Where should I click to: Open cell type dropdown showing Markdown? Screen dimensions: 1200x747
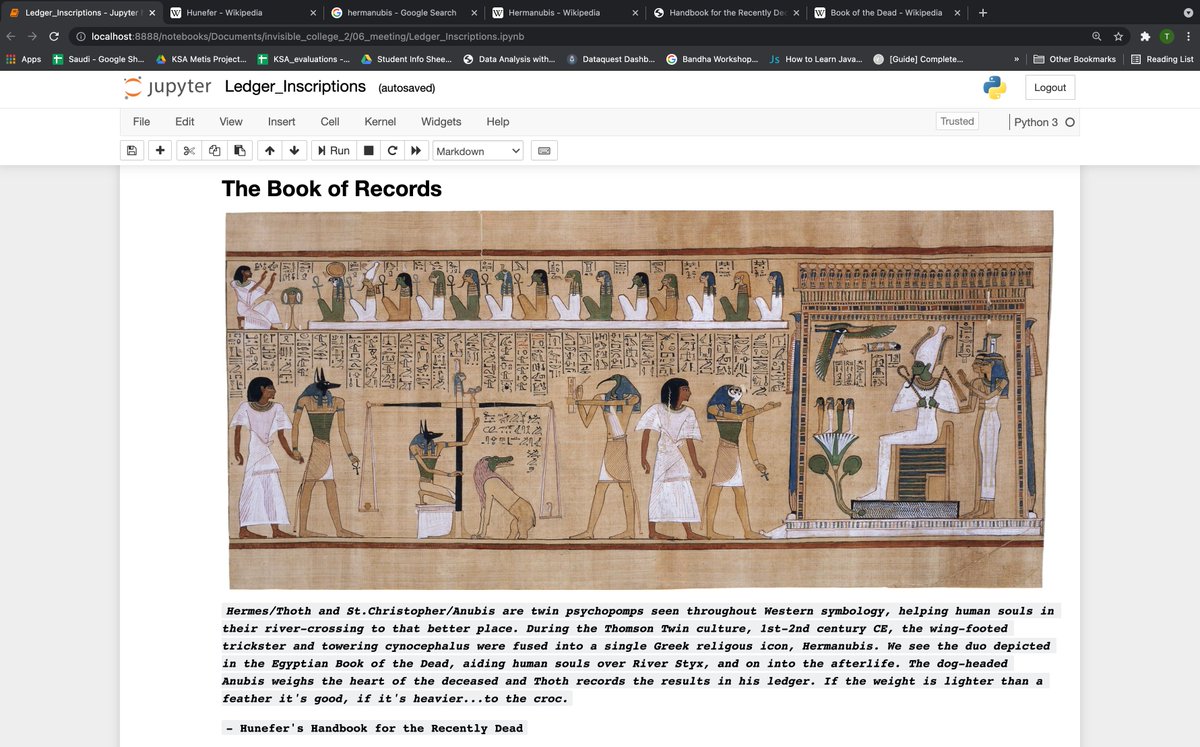point(478,151)
